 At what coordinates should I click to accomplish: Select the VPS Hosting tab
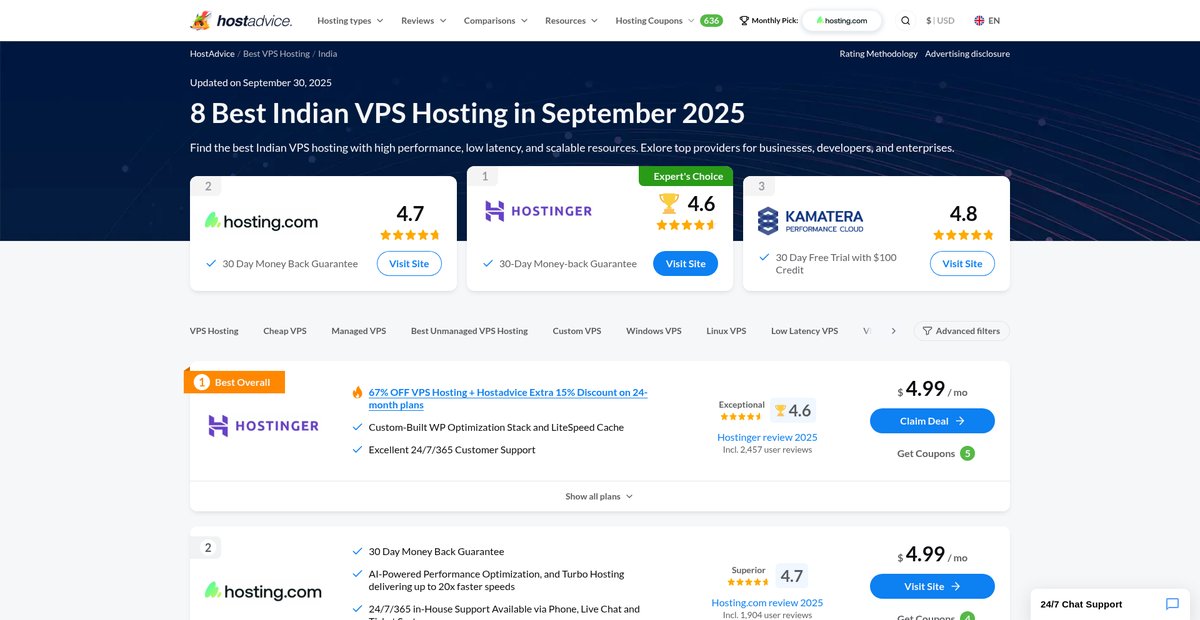214,331
